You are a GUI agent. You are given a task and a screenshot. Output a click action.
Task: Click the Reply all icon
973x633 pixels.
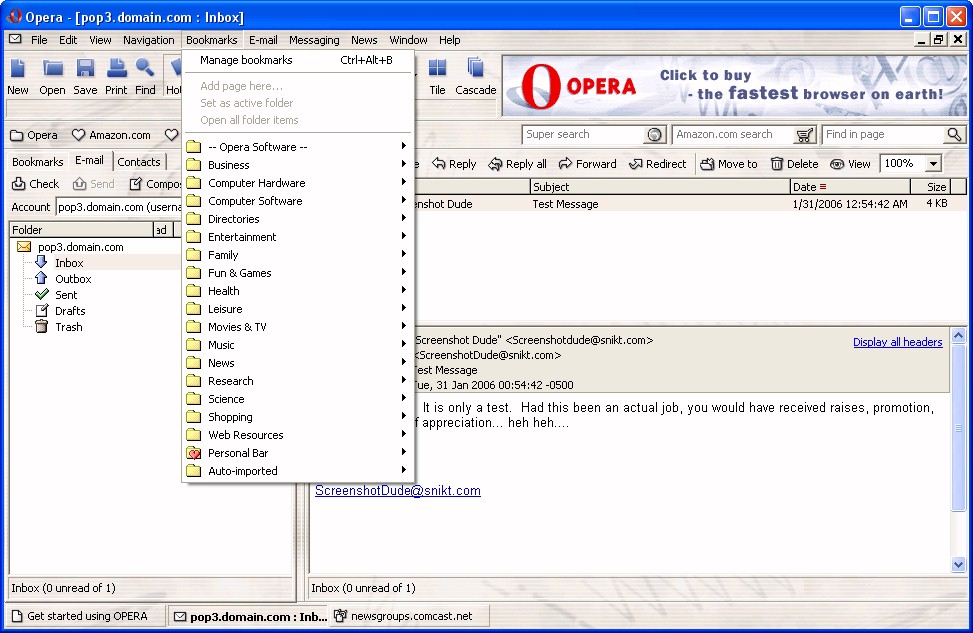(x=495, y=164)
